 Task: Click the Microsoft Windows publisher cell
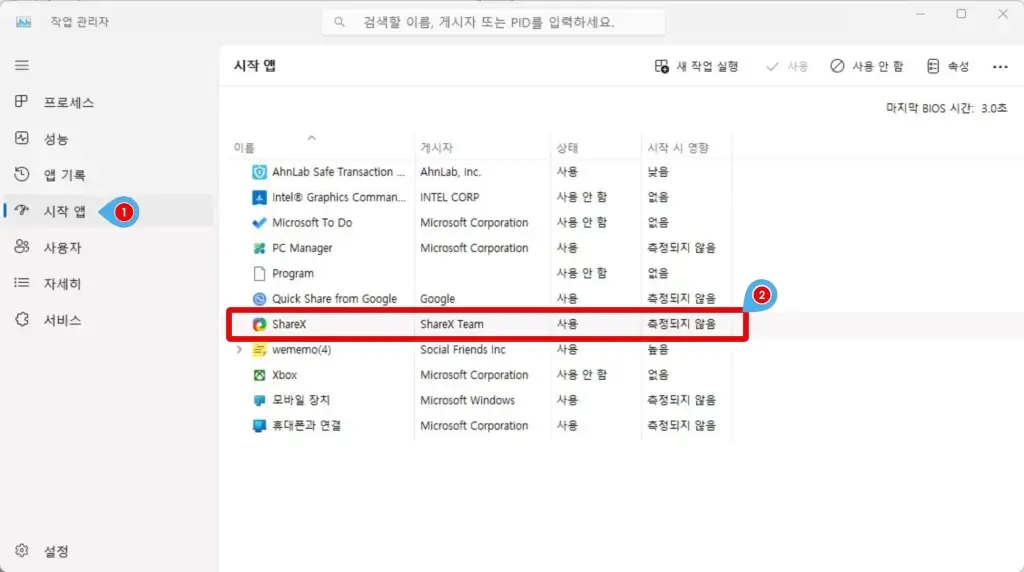click(468, 400)
